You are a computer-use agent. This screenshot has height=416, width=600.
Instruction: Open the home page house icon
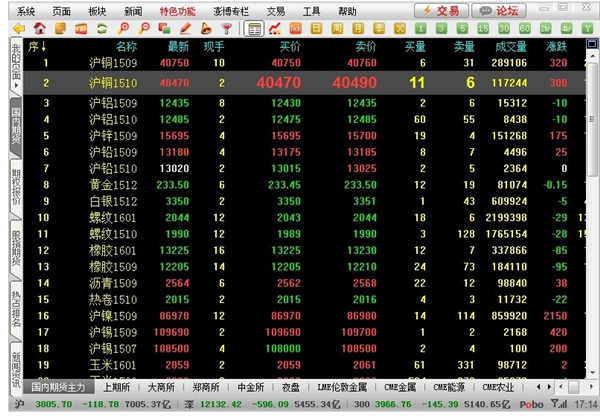[x=39, y=29]
